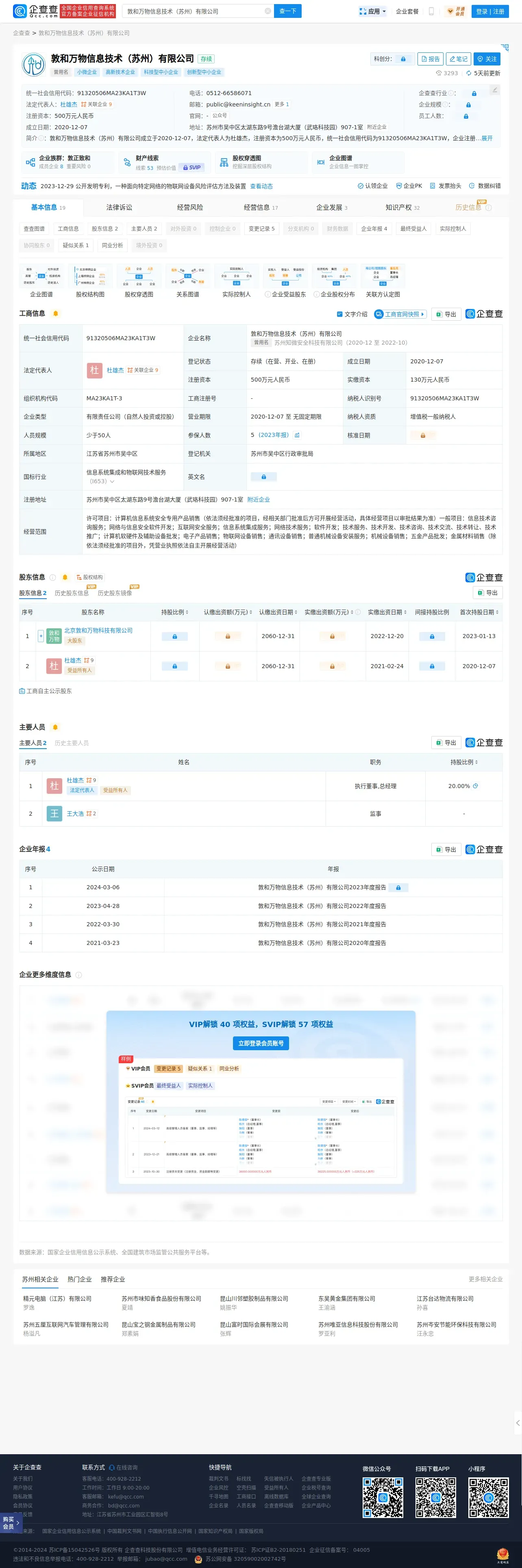Click the bell icon beside 主要人员
This screenshot has width=522, height=1568.
(55, 727)
